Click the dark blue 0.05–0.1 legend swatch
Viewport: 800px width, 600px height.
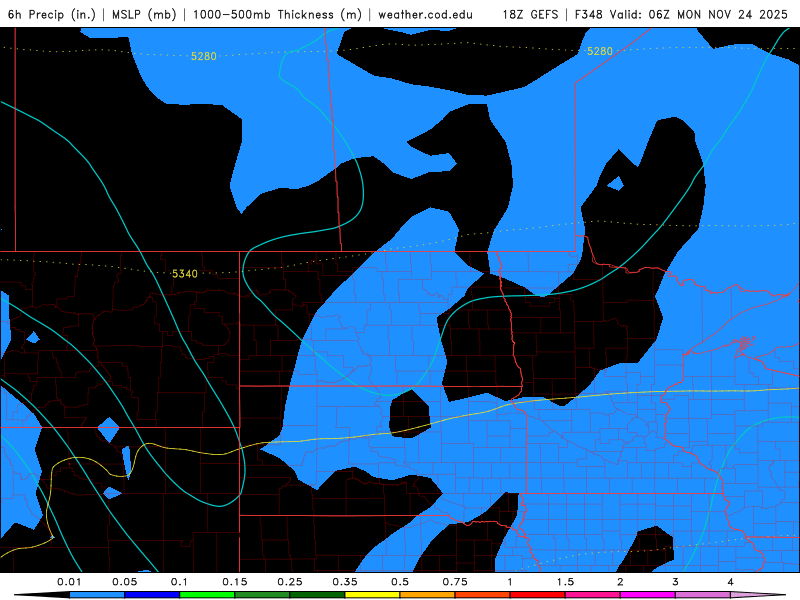click(x=152, y=595)
